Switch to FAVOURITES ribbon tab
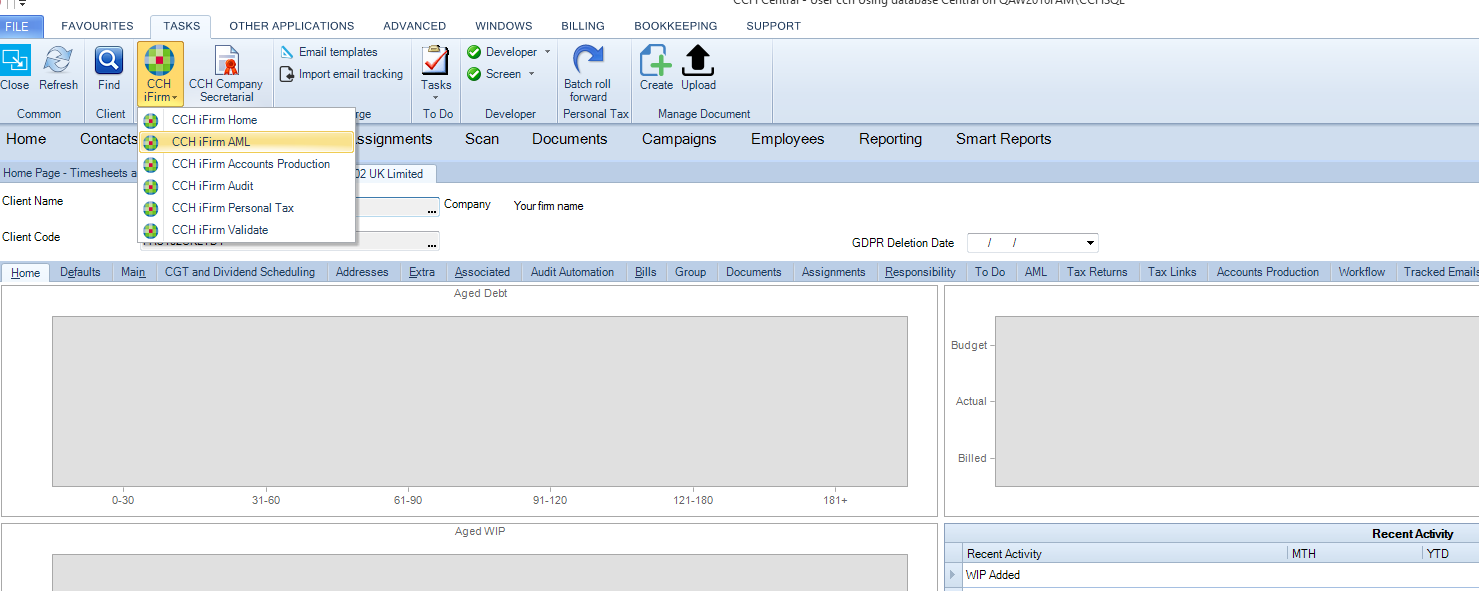The width and height of the screenshot is (1479, 591). (97, 26)
